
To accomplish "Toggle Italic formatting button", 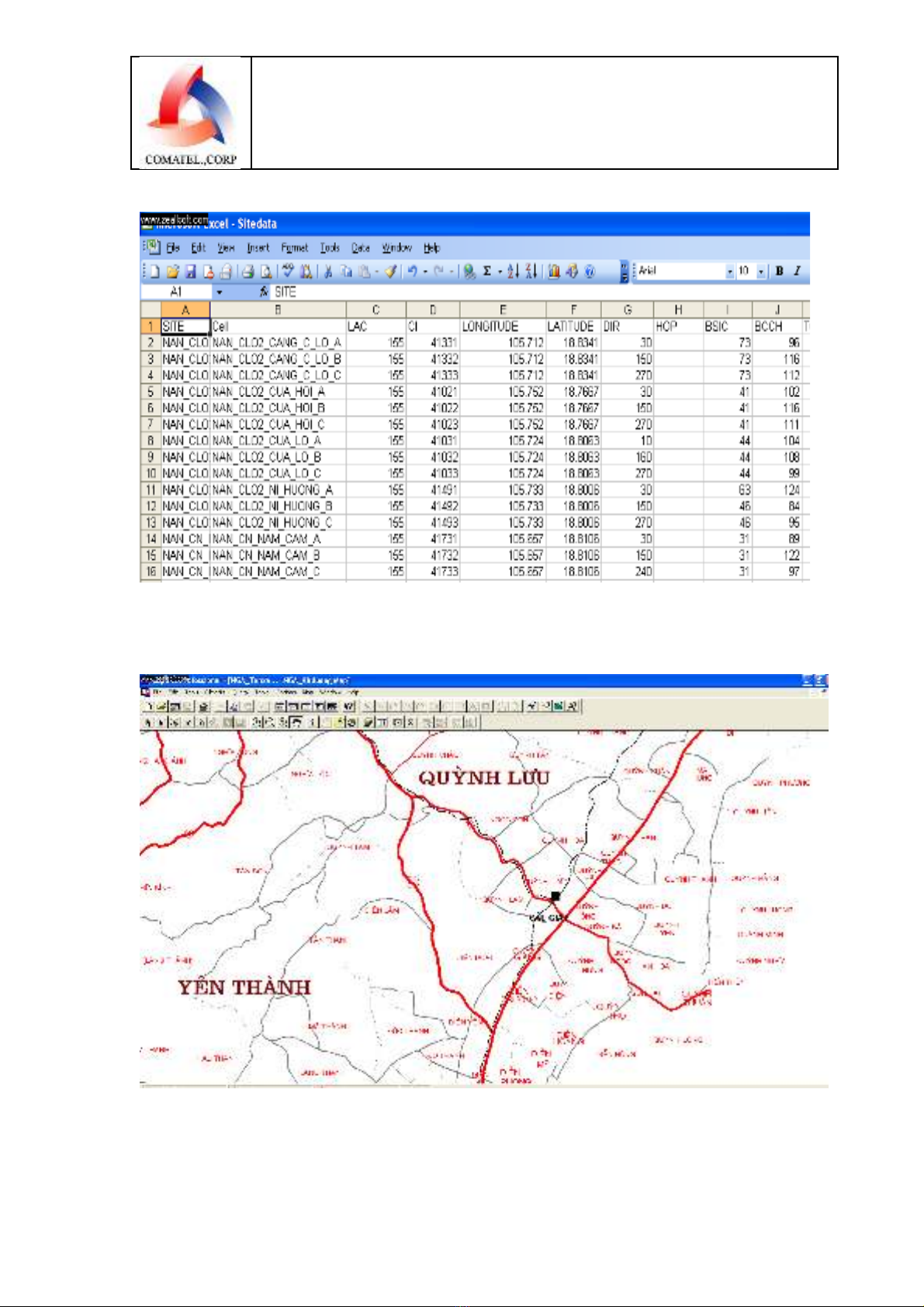I will click(796, 271).
